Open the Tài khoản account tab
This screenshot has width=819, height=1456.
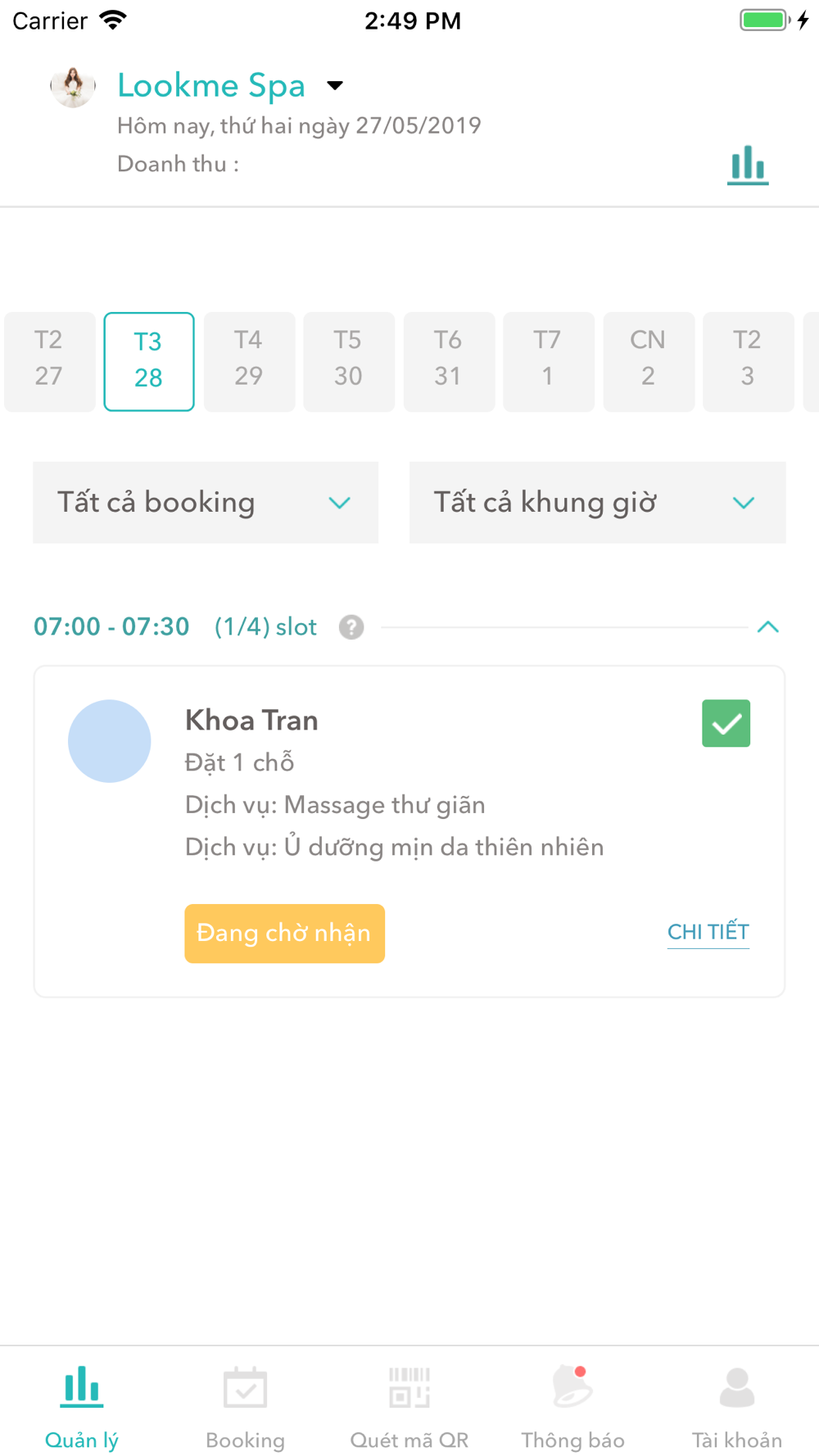point(737,1407)
